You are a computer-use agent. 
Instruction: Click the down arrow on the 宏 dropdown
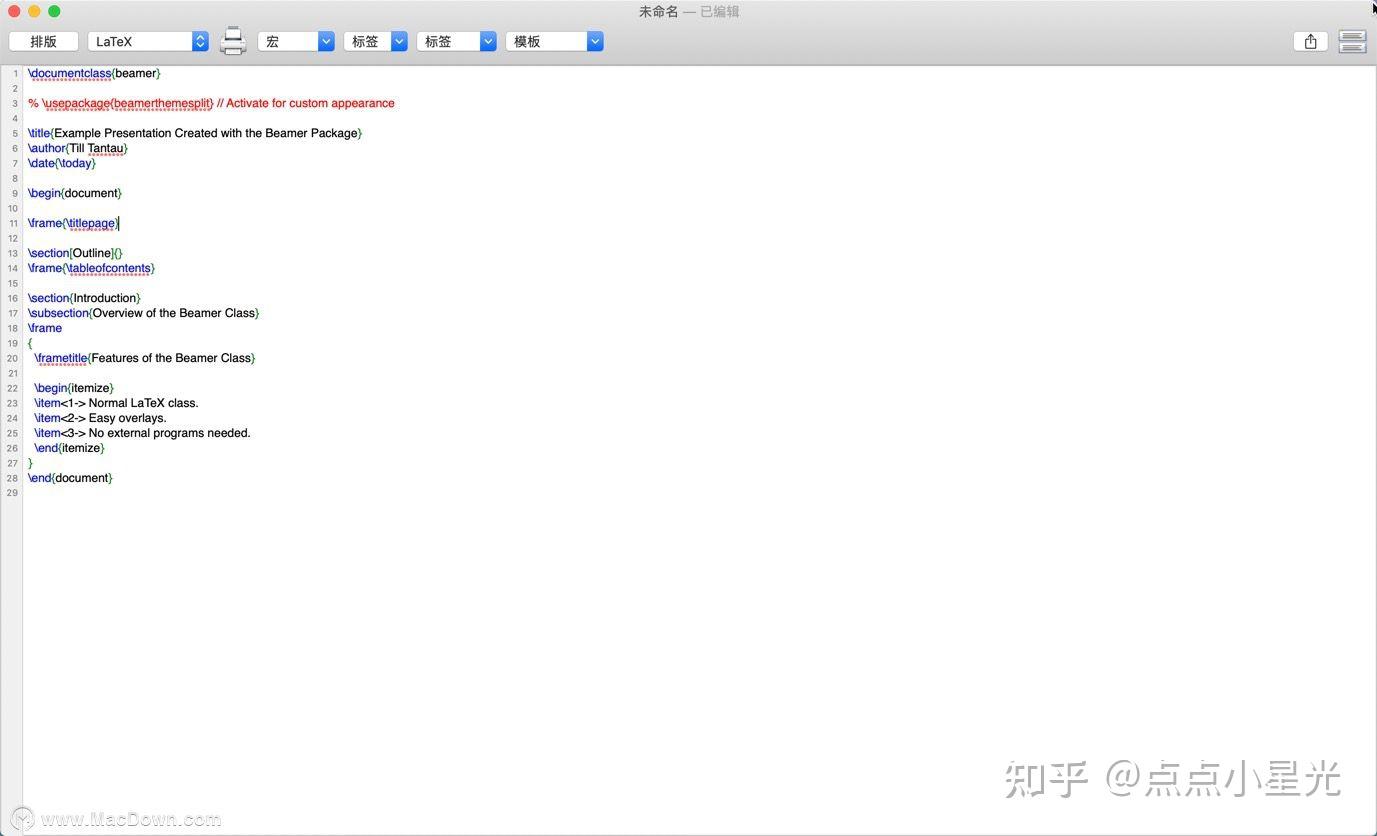coord(326,41)
